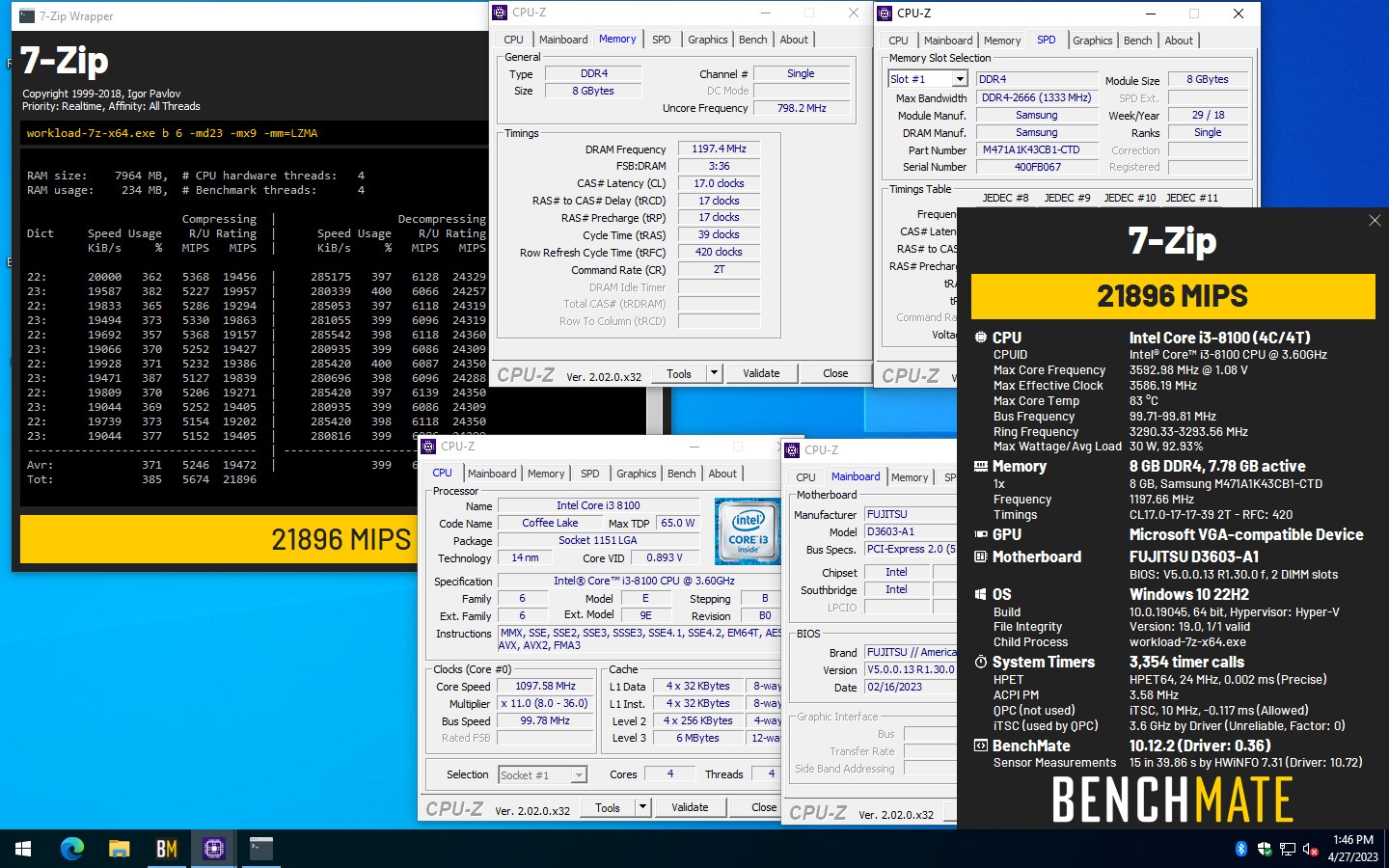Click the clock showing 1:46 PM
Image resolution: width=1389 pixels, height=868 pixels.
click(1353, 840)
